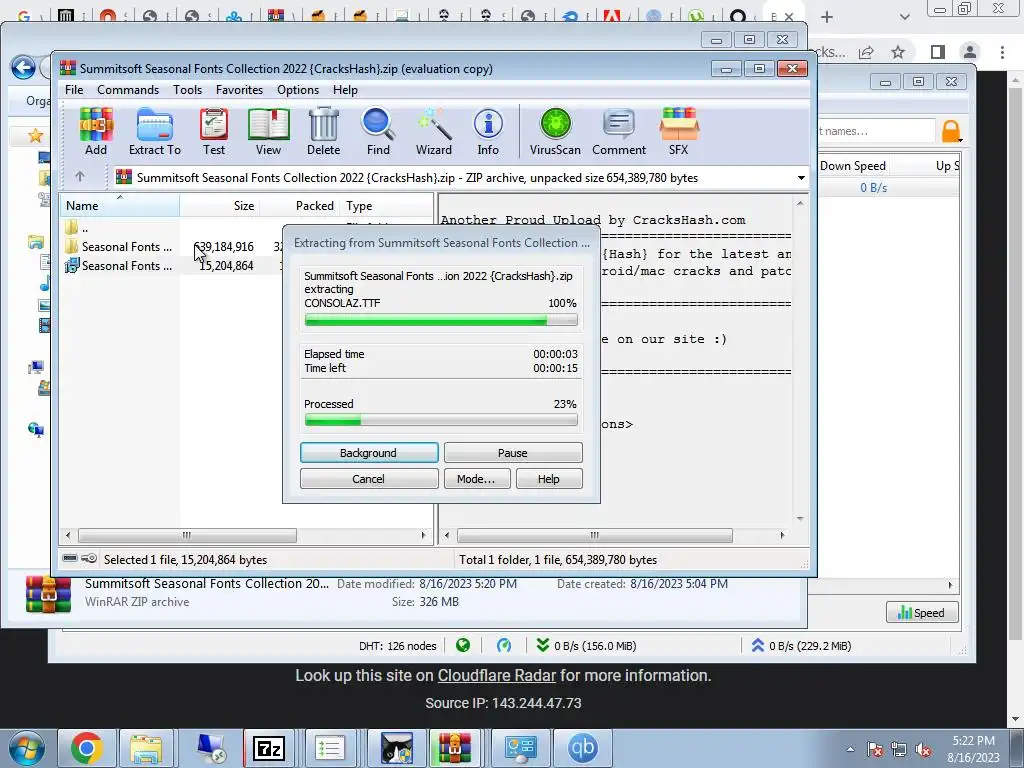Open extraction Mode settings
Screen dimensions: 1024x768
coord(477,479)
